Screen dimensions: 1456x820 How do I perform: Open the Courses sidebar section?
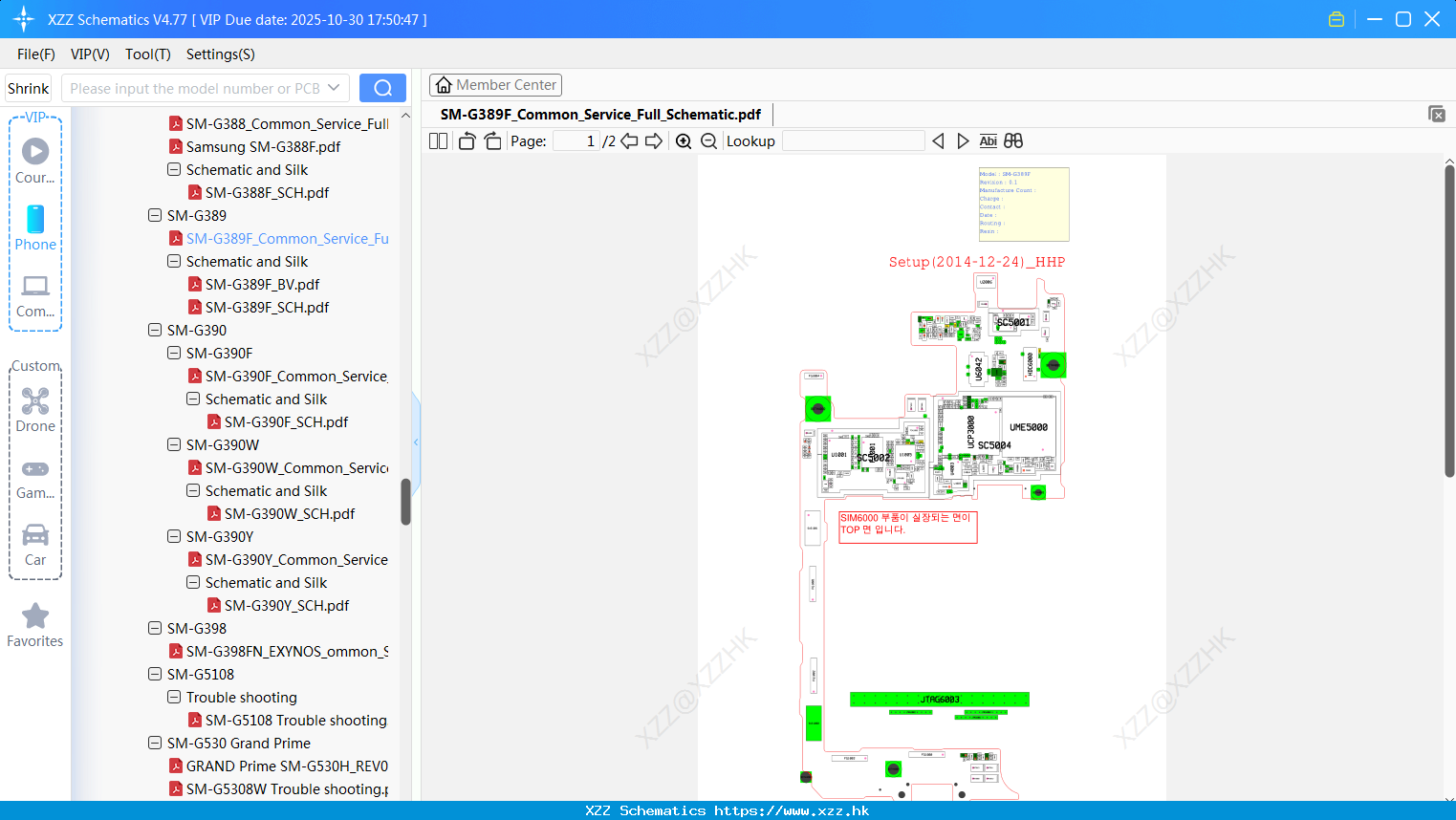point(35,161)
